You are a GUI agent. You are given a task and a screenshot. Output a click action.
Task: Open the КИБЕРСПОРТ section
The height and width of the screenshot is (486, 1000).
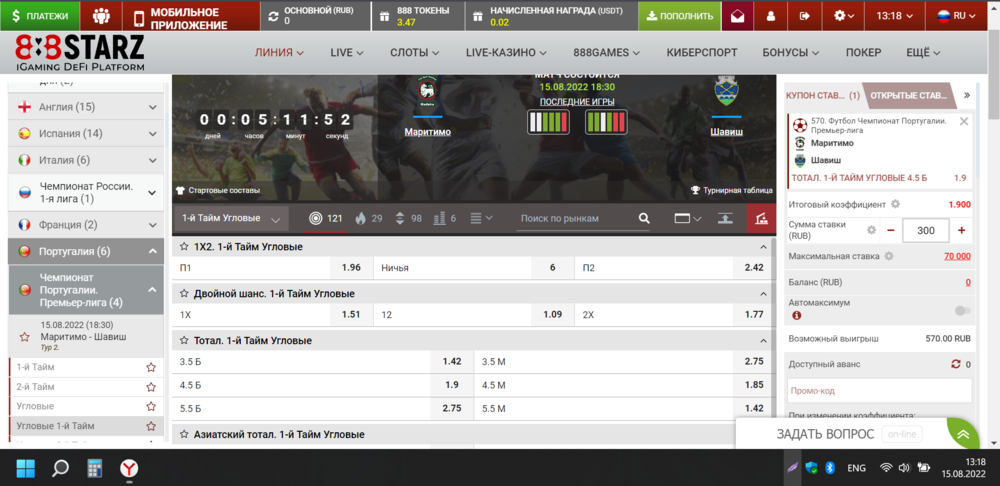click(x=702, y=53)
